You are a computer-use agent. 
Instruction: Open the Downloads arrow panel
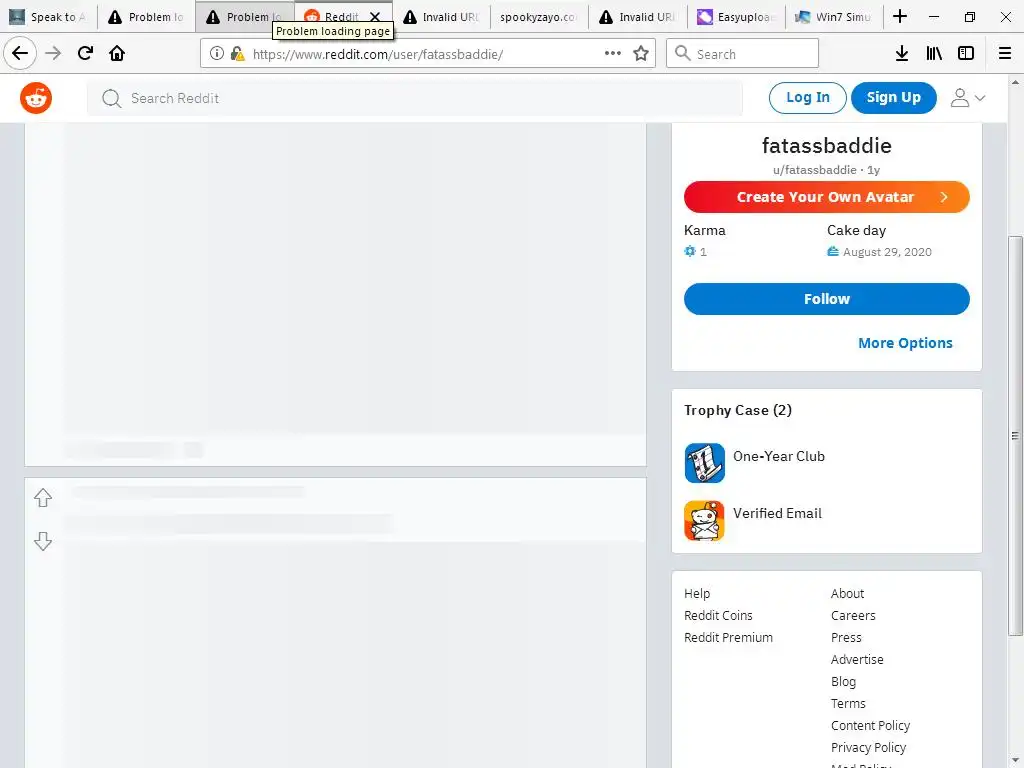[x=902, y=54]
